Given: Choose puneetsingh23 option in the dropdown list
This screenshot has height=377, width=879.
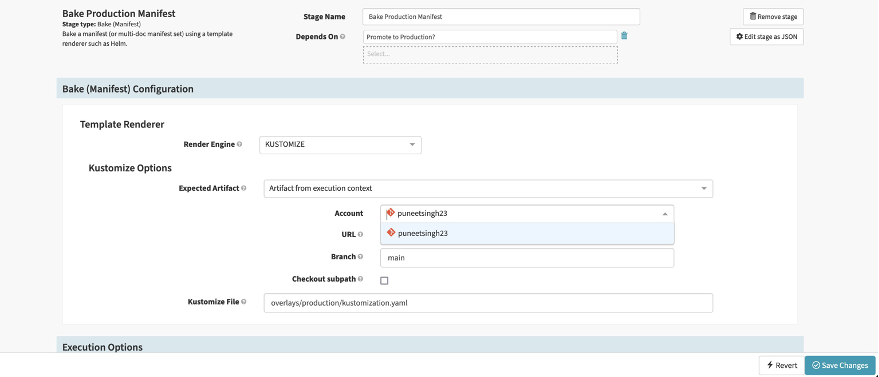Looking at the screenshot, I should tap(527, 234).
